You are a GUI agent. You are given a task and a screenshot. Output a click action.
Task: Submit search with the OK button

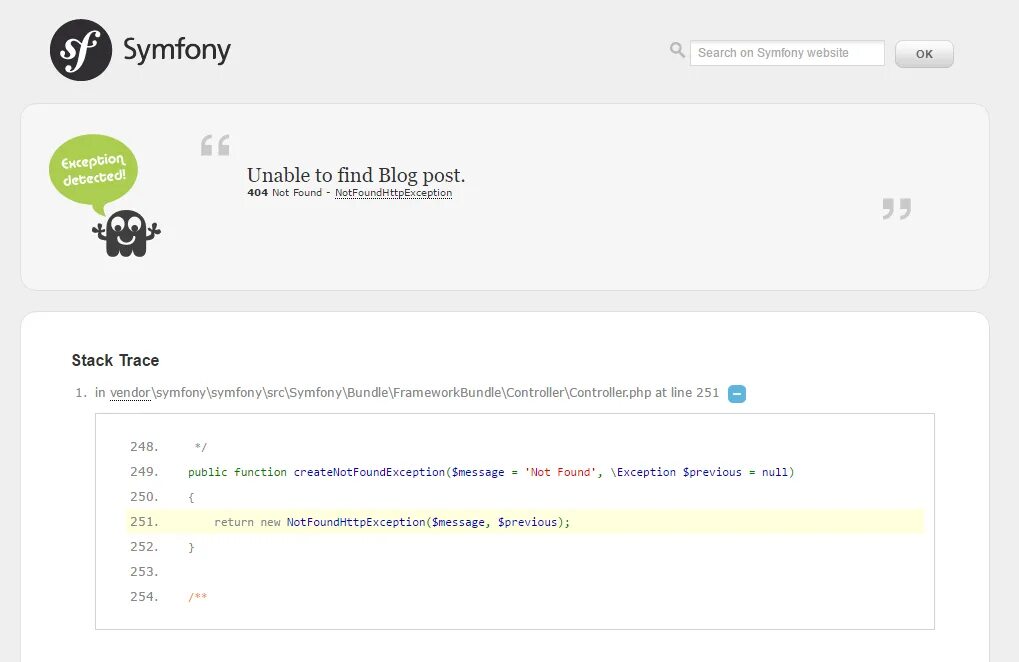click(924, 54)
